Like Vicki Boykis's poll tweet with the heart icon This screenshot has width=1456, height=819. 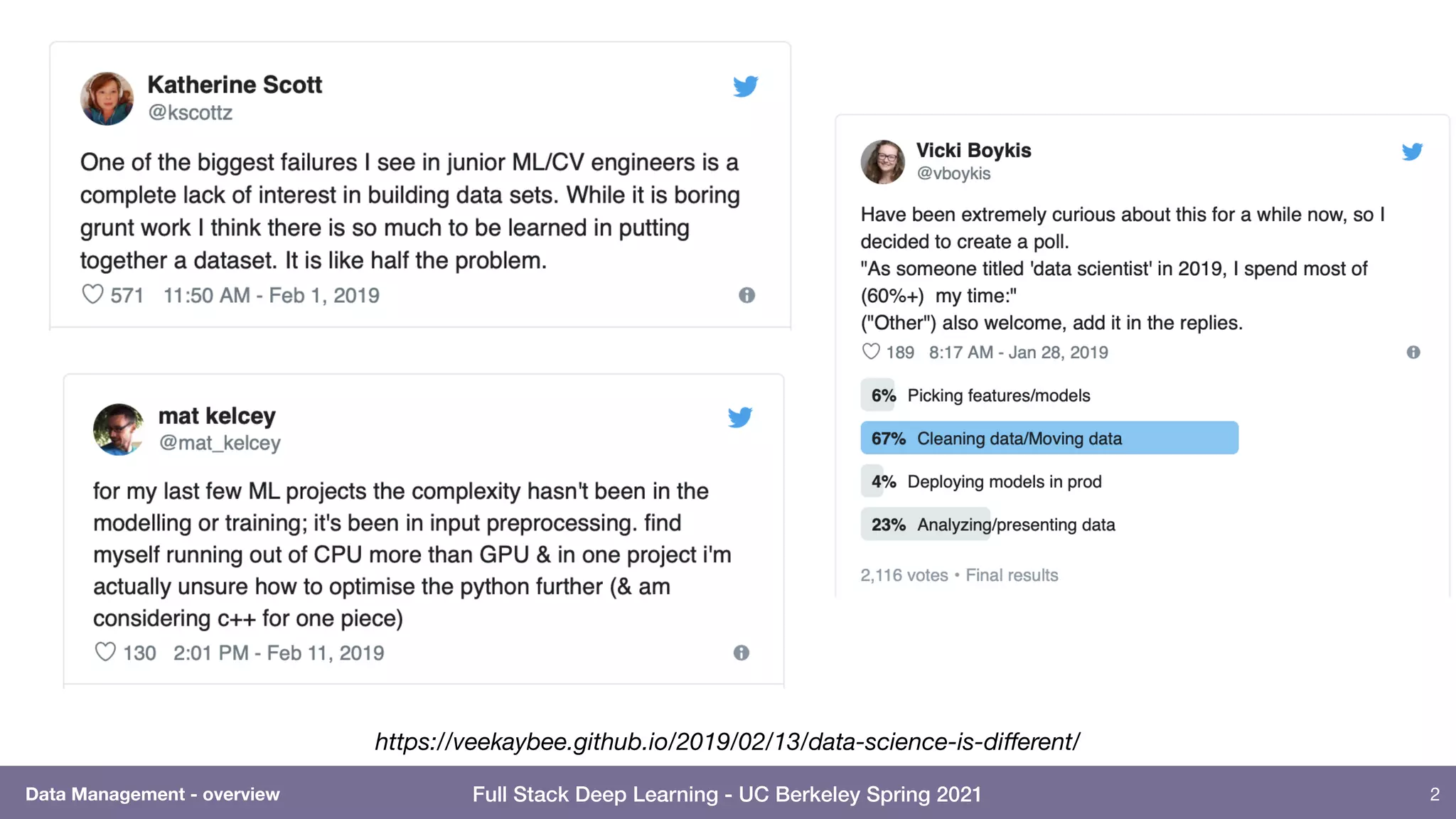point(871,351)
